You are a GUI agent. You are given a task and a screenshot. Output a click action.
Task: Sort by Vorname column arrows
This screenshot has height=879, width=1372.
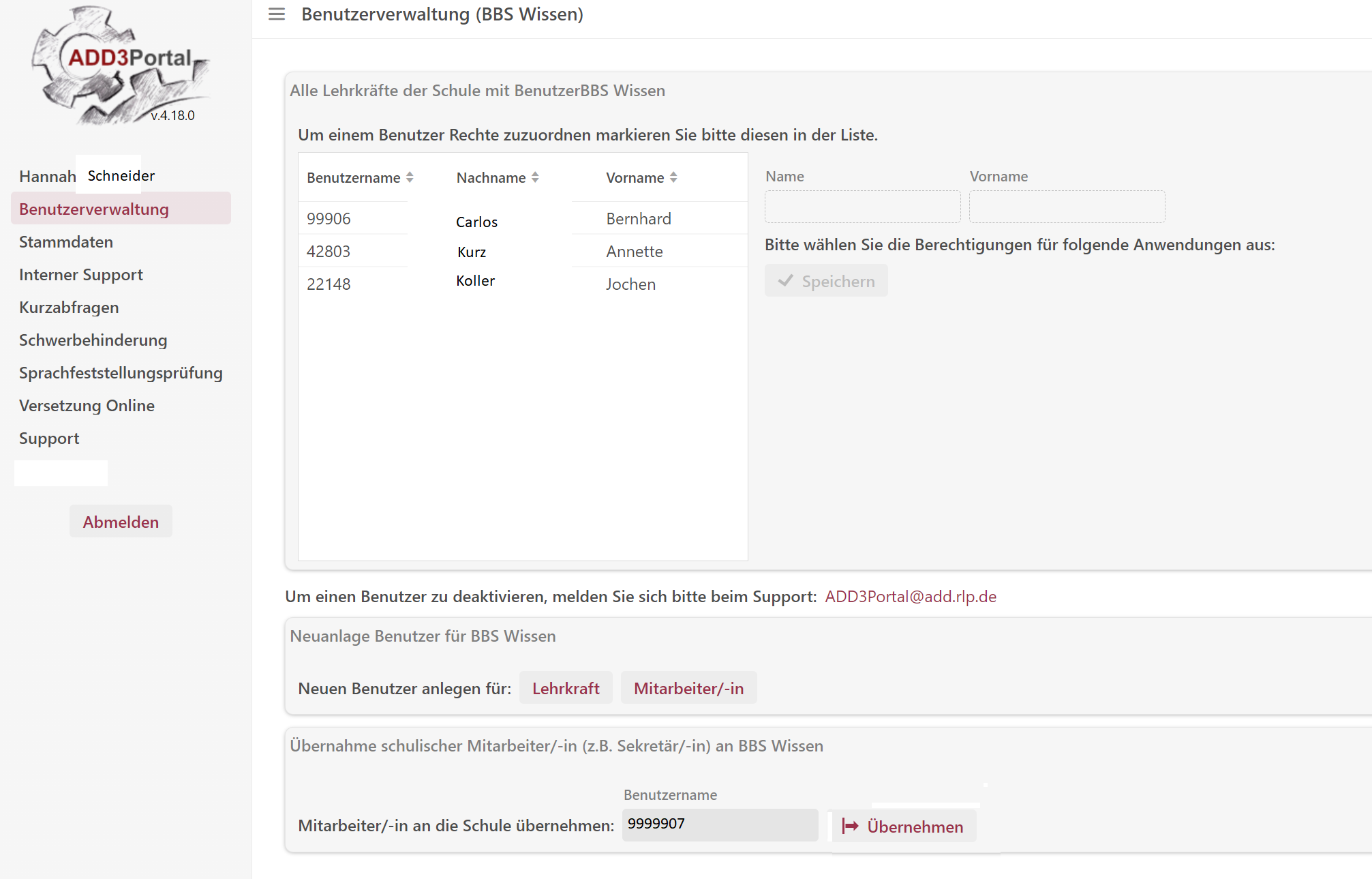(x=673, y=177)
